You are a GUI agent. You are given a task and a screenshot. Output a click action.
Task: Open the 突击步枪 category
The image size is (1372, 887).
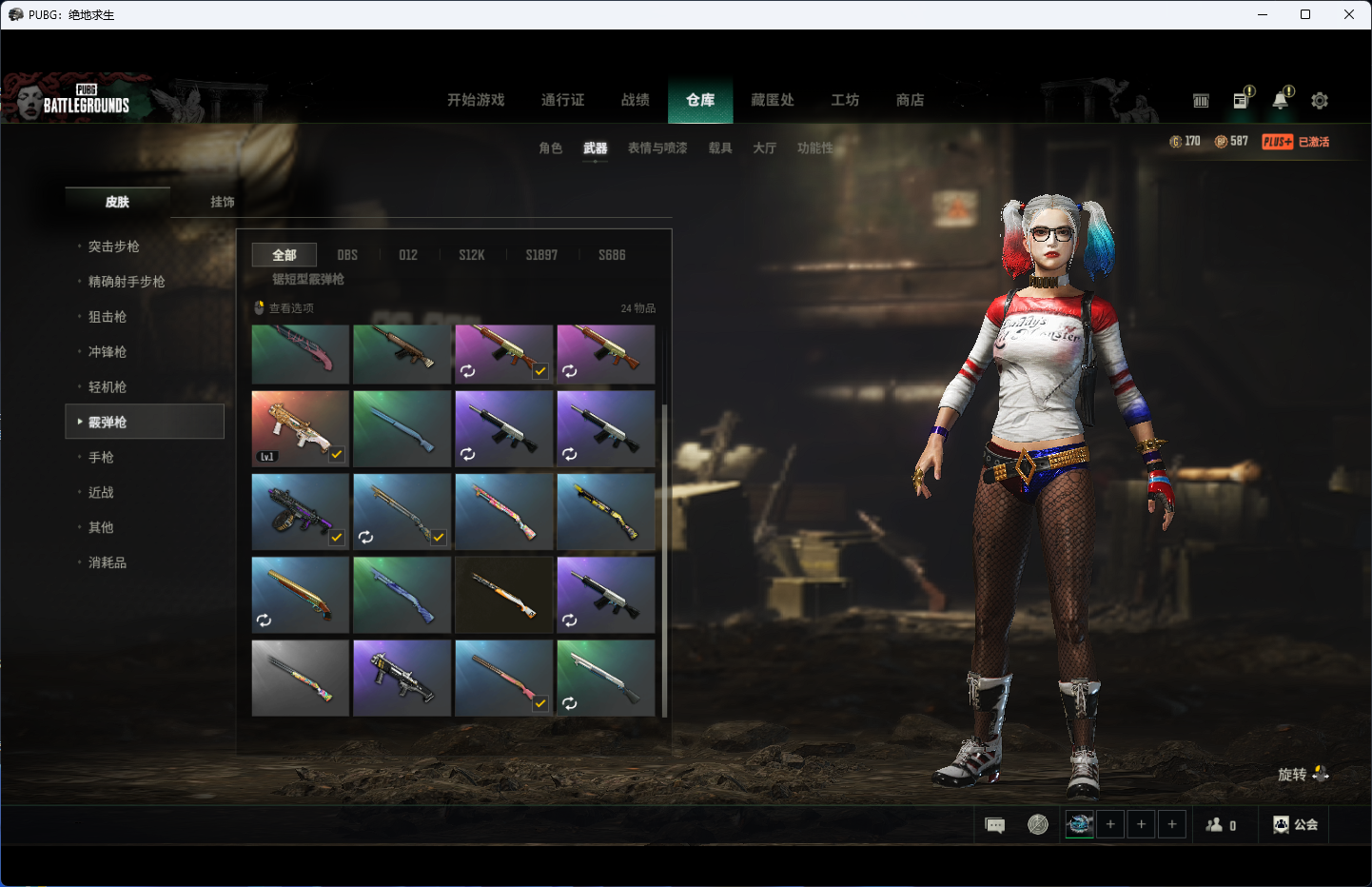click(x=114, y=246)
